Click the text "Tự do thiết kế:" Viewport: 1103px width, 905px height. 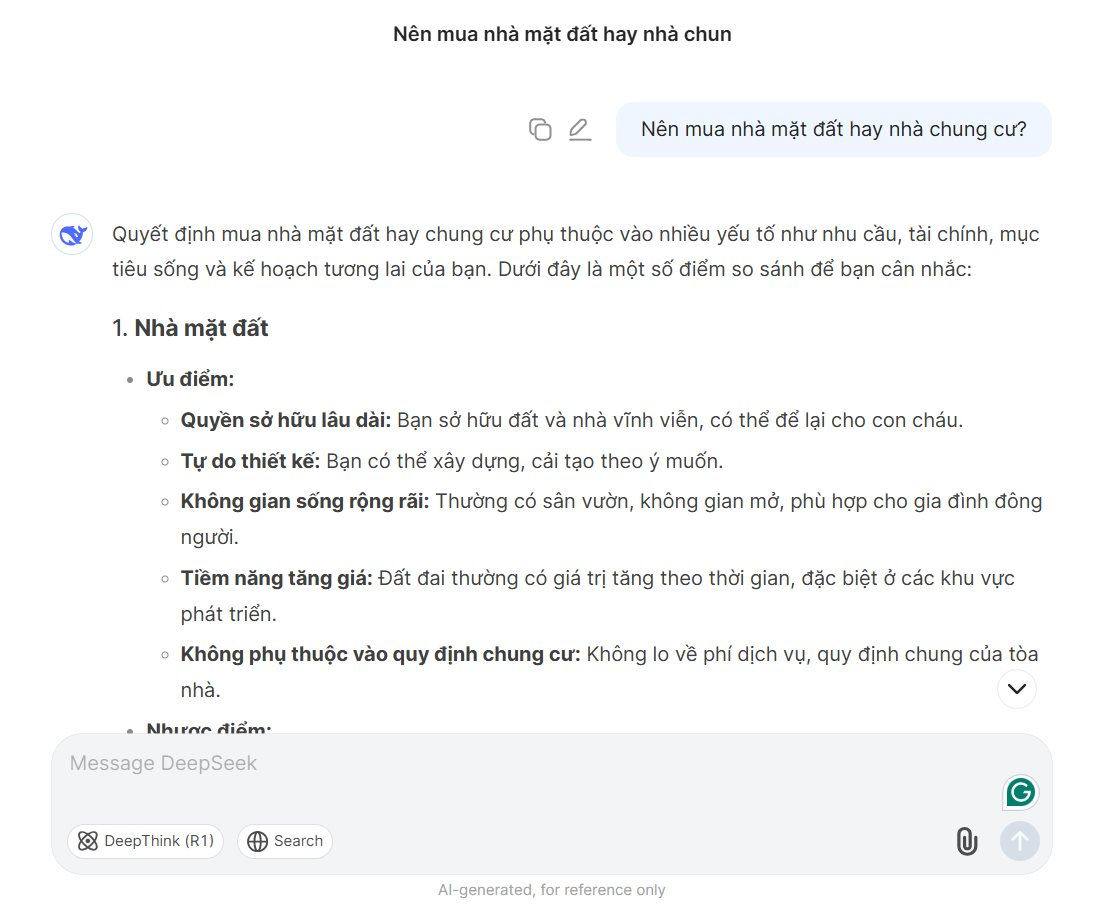[250, 461]
